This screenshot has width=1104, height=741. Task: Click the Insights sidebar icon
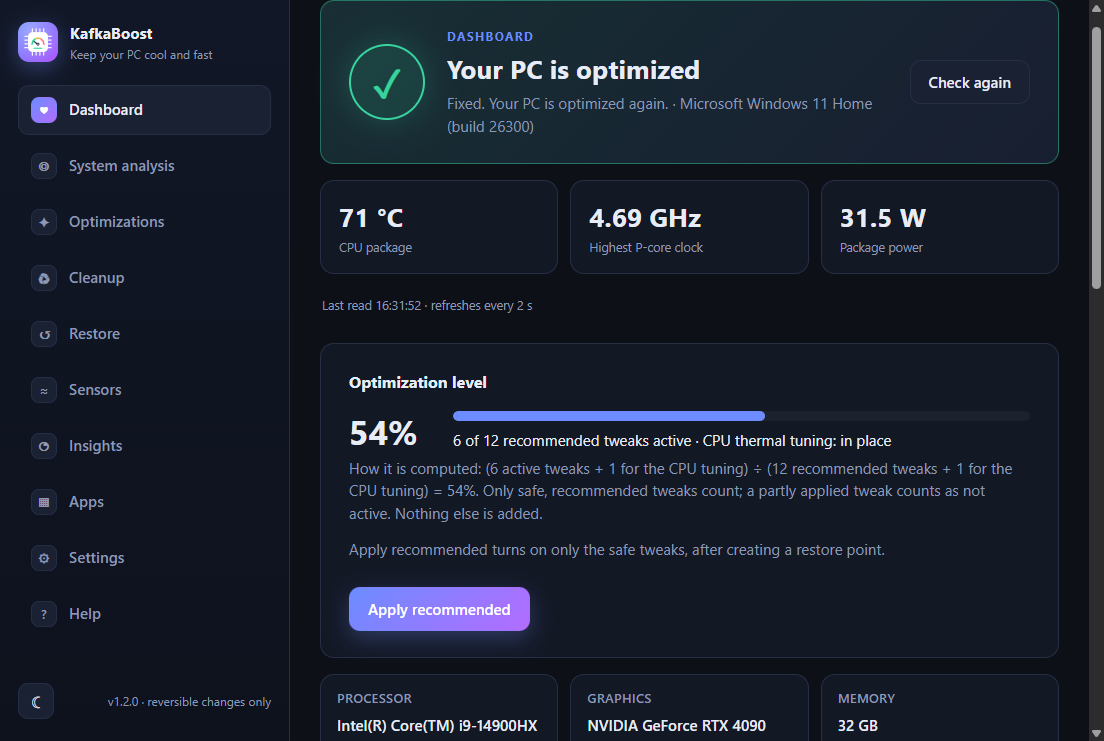coord(44,446)
